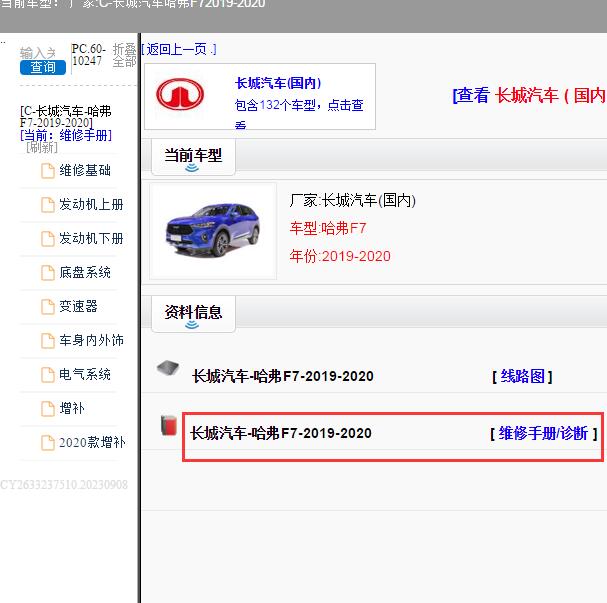Click document icon beside 2020款增补
The image size is (607, 603).
[48, 443]
